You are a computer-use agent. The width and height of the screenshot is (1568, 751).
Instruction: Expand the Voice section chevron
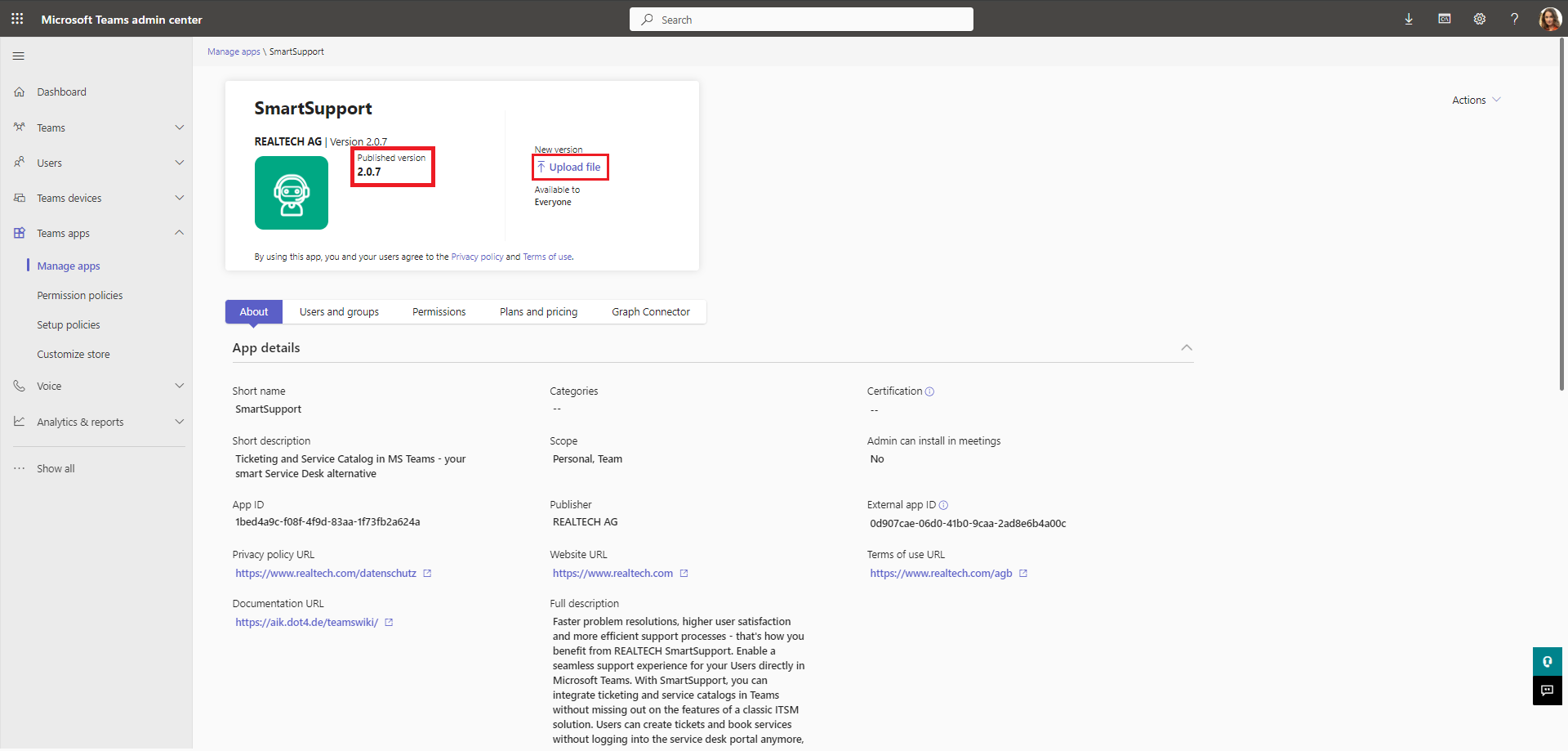point(180,386)
